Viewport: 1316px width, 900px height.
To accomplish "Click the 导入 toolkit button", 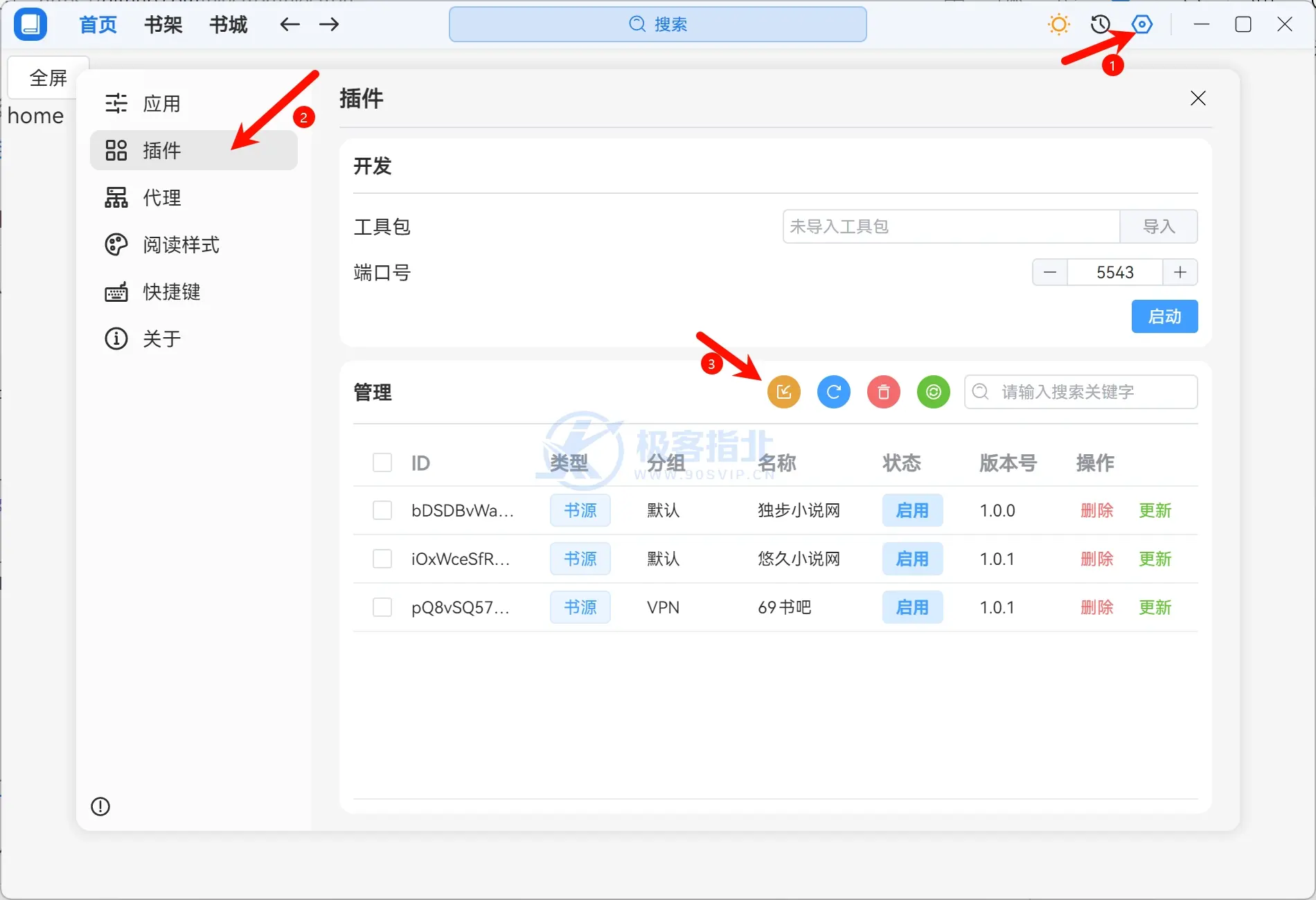I will pos(1159,226).
